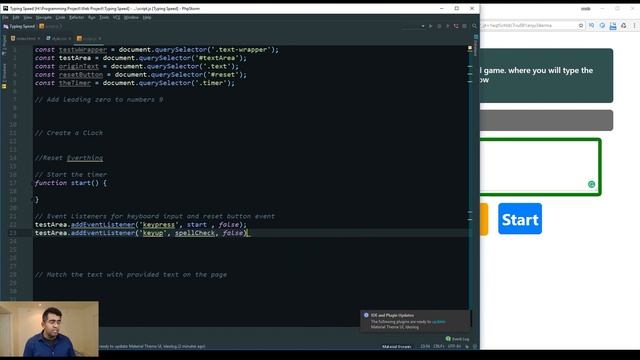
Task: Click the blue circular extension icon in browser
Action: tap(602, 25)
